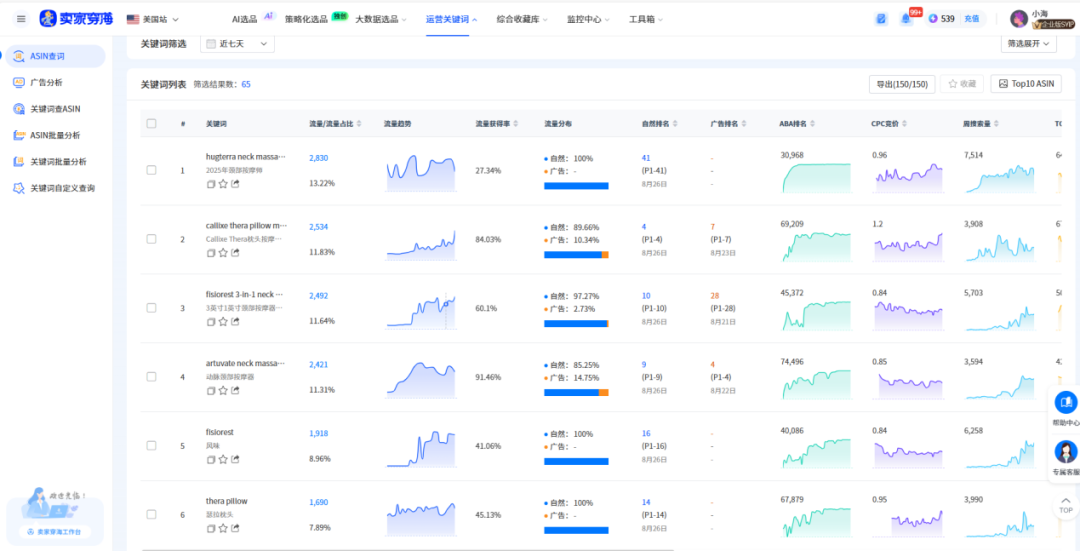1080x551 pixels.
Task: Click 导出(150/150) export button
Action: pos(901,85)
